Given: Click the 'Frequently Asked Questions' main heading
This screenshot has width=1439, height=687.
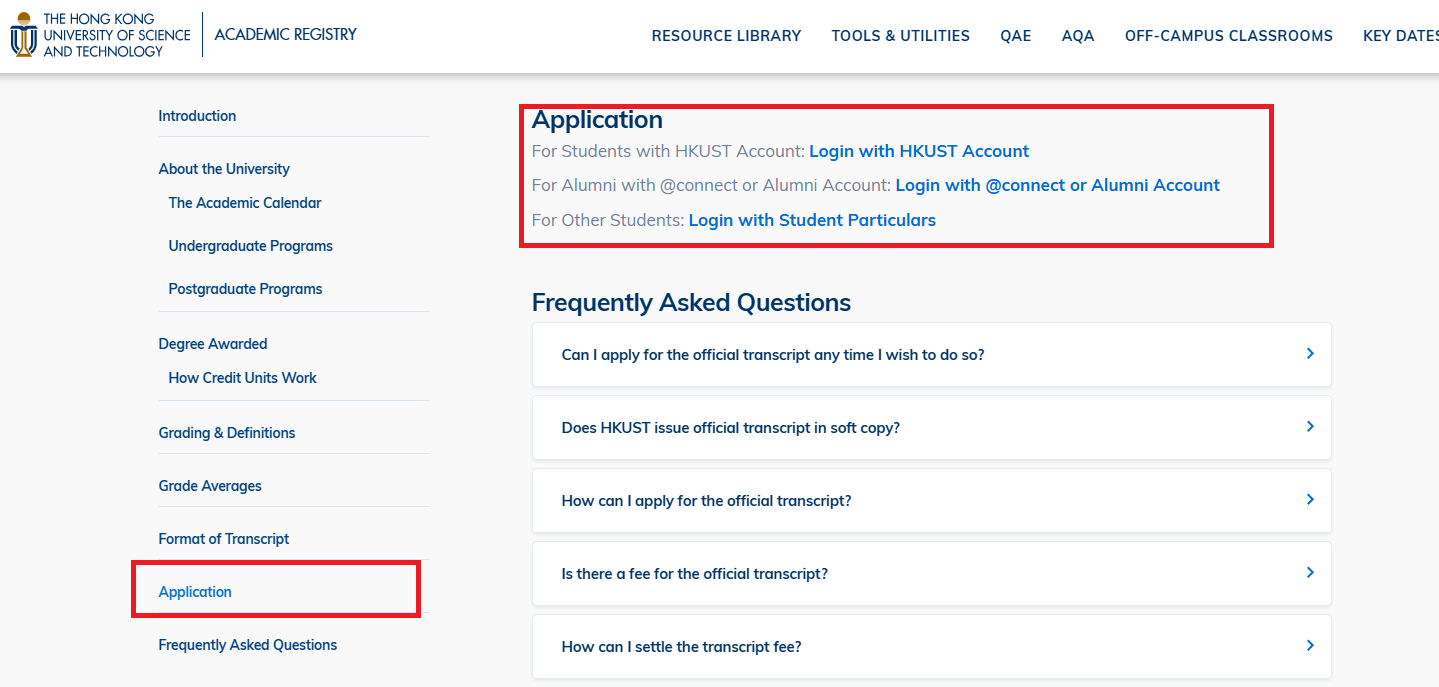Looking at the screenshot, I should 691,303.
